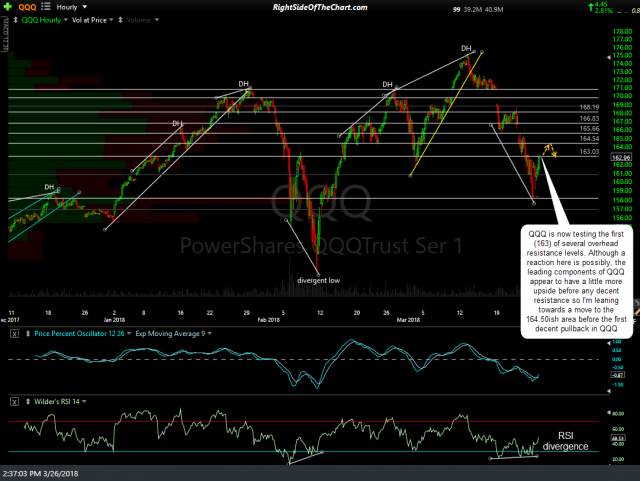Click the timestamp 2:37:03 PM 3/26/2018
The image size is (640, 481).
(40, 474)
